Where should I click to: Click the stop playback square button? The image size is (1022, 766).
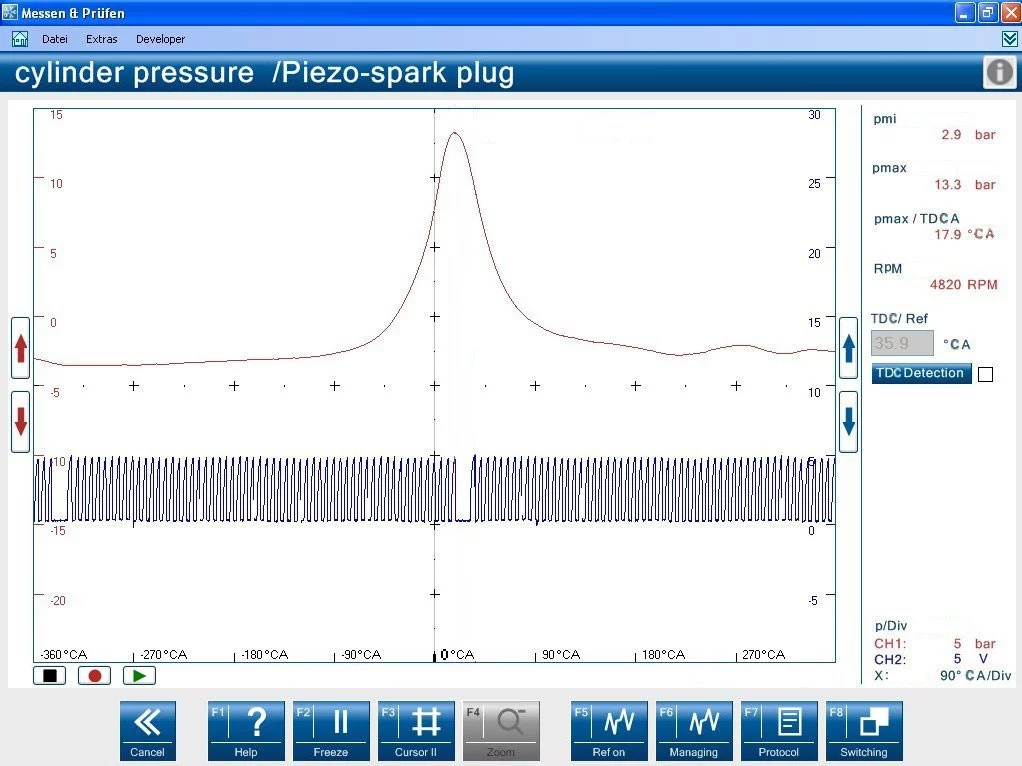tap(49, 675)
